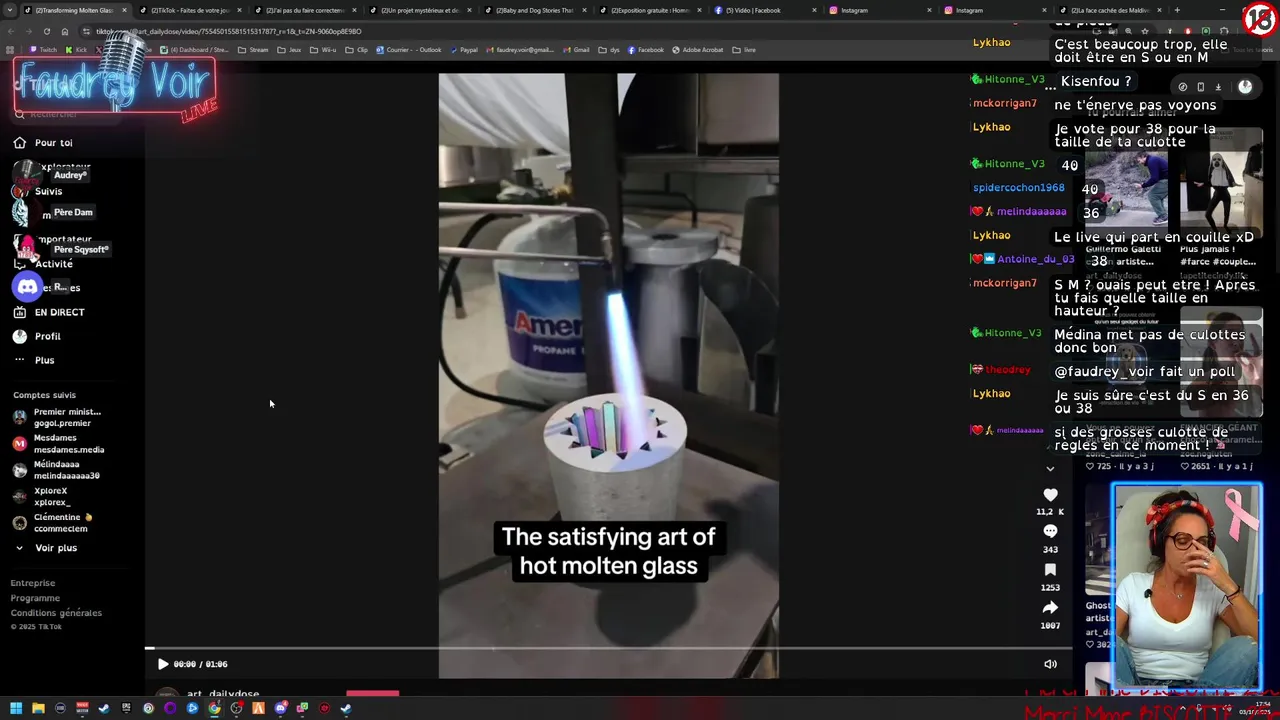Mute the video with the speaker icon
This screenshot has height=720, width=1280.
pyautogui.click(x=1050, y=664)
